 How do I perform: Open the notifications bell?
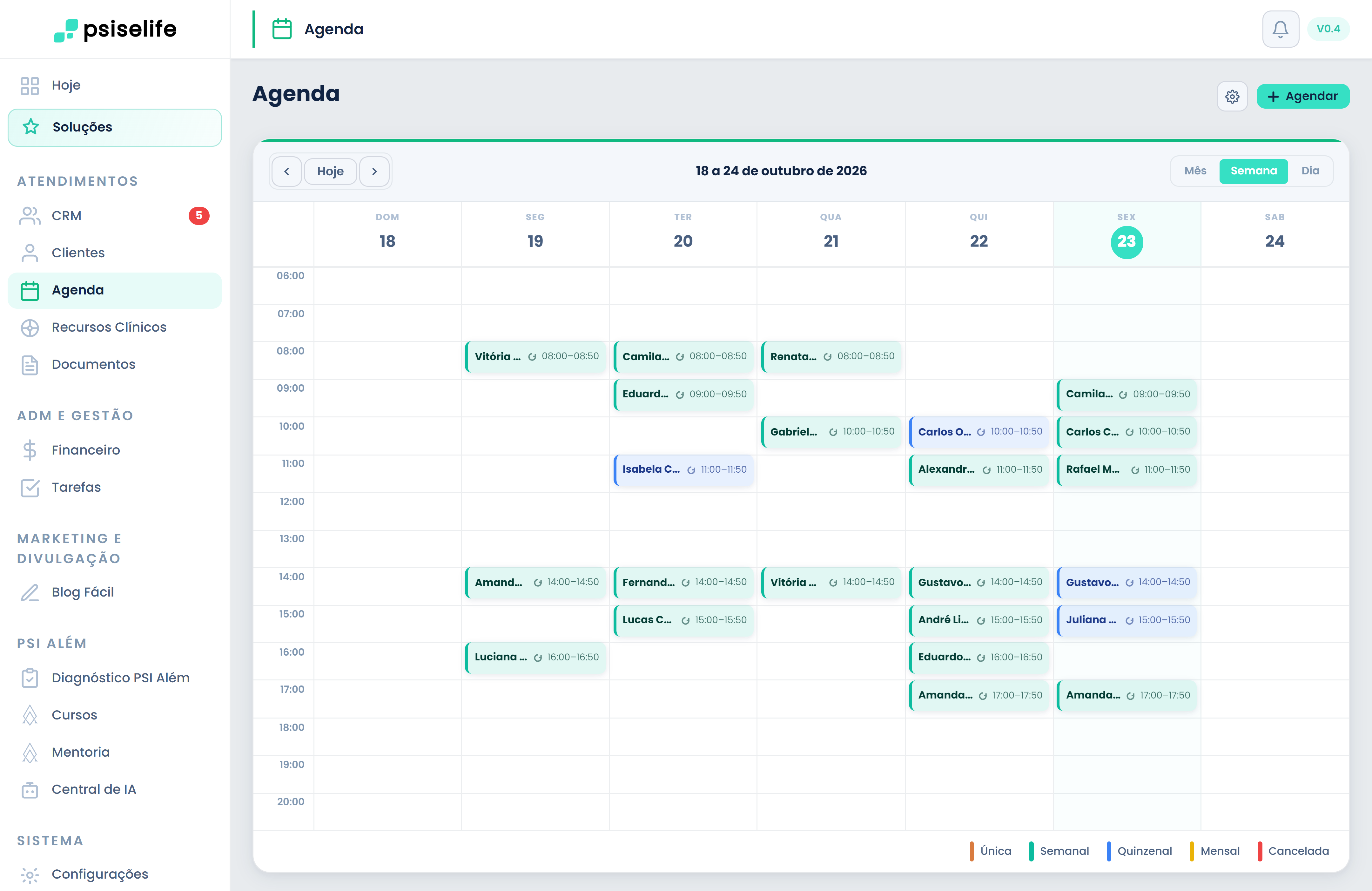pyautogui.click(x=1280, y=29)
